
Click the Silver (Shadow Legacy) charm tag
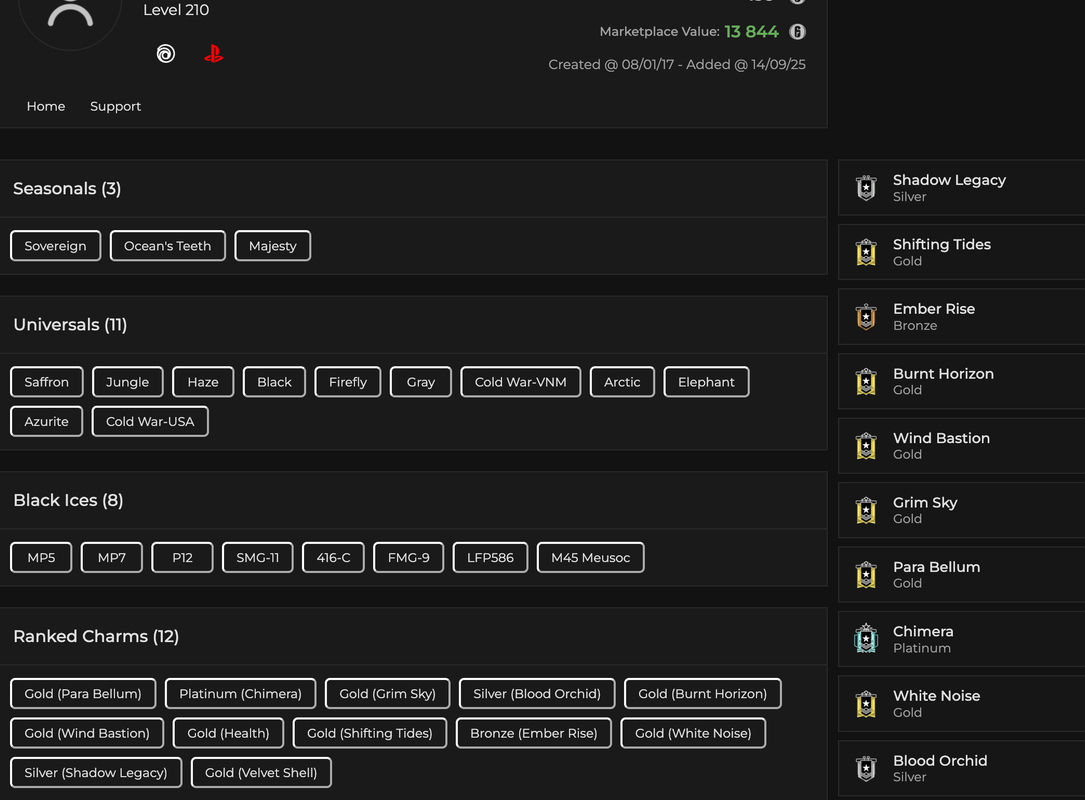pos(95,772)
